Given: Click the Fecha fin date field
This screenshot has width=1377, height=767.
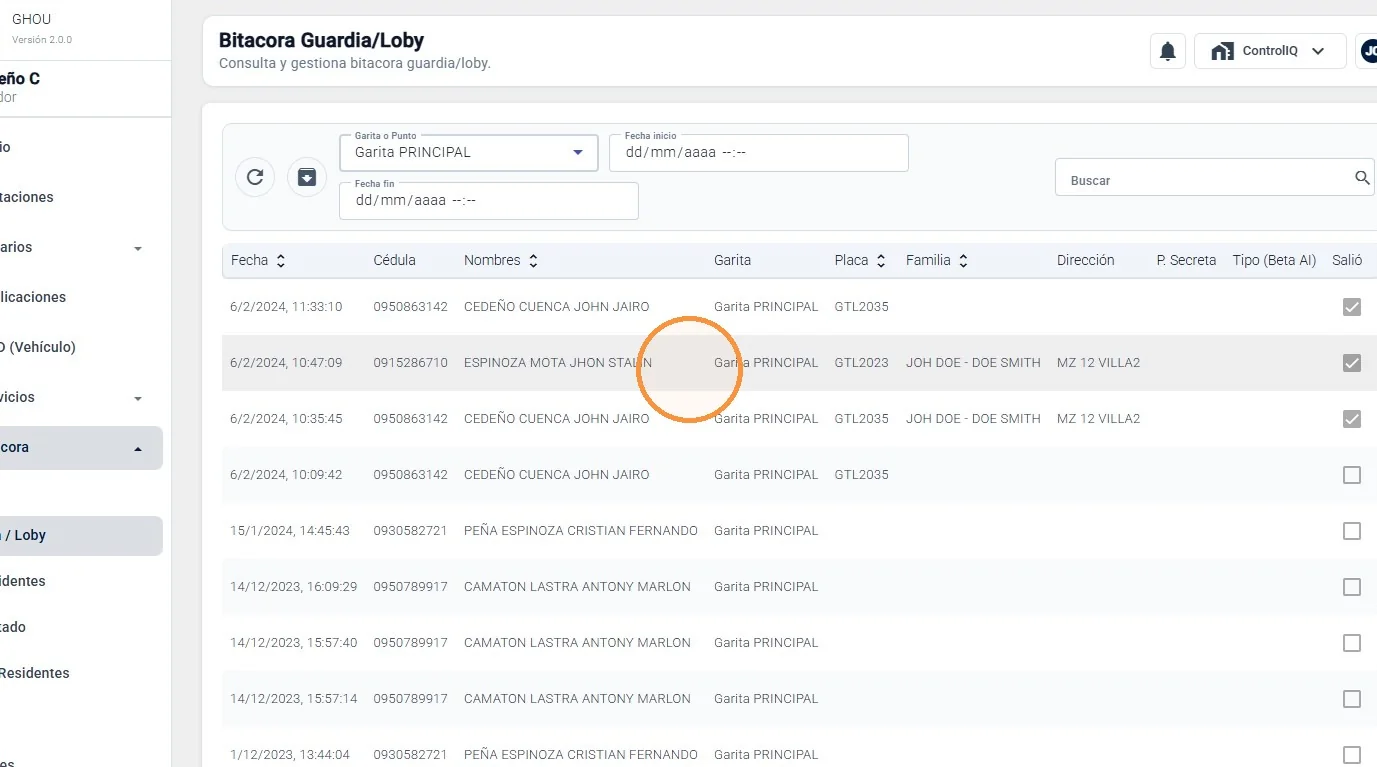Looking at the screenshot, I should (x=489, y=201).
